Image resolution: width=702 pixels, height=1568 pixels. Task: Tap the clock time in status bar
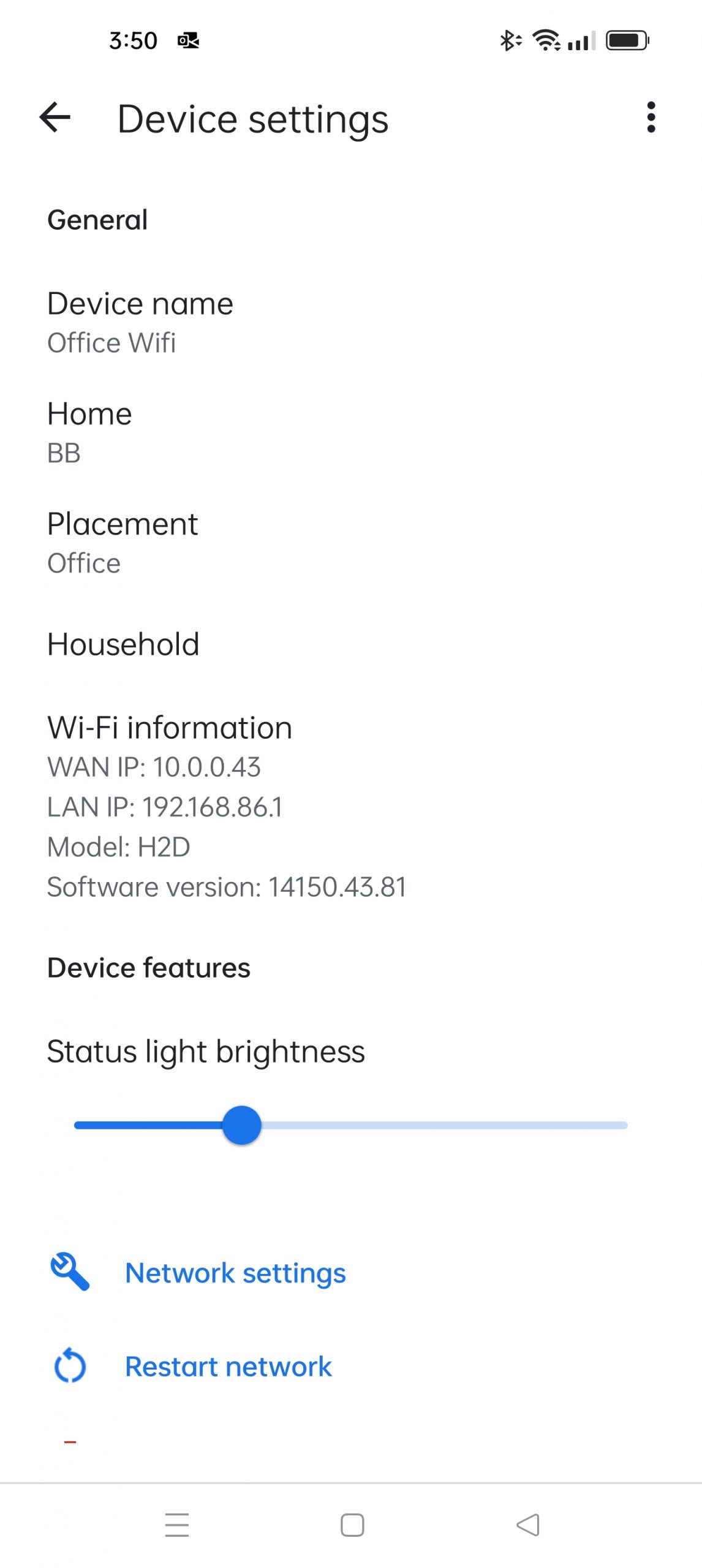[133, 41]
